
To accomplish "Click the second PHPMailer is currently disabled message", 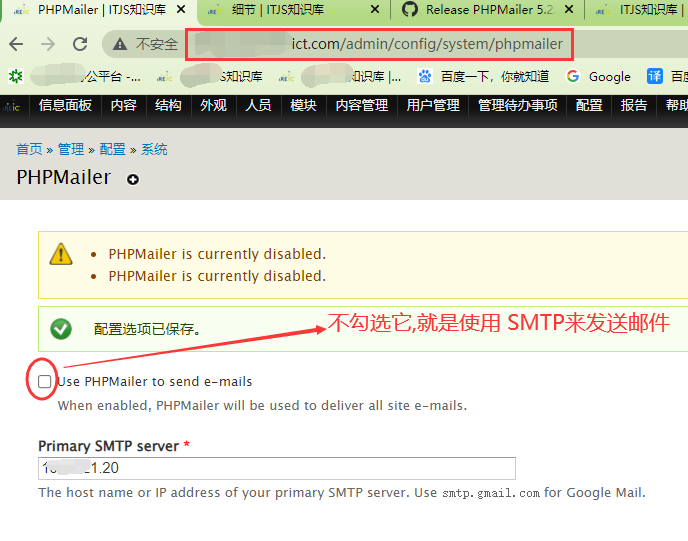I will coord(217,276).
